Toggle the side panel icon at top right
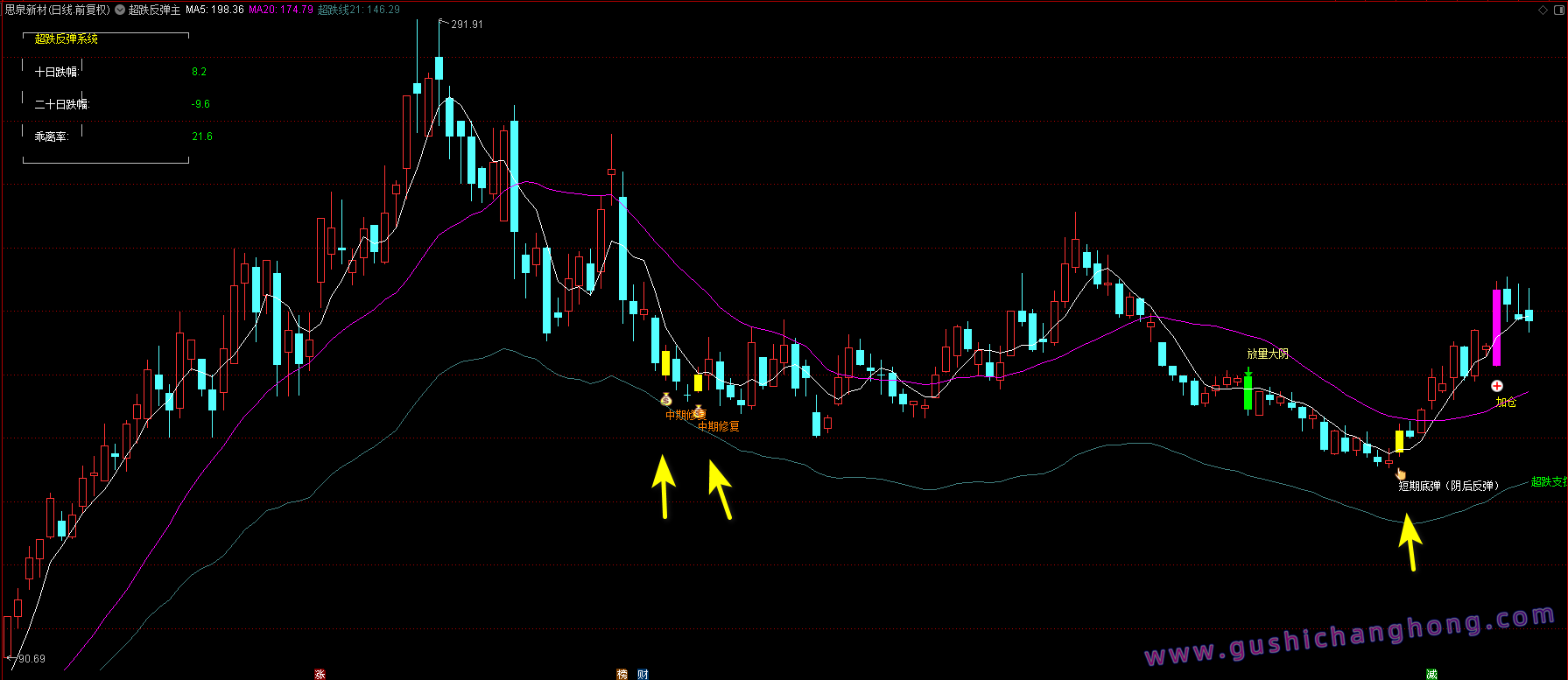This screenshot has width=1568, height=680. pos(1558,10)
